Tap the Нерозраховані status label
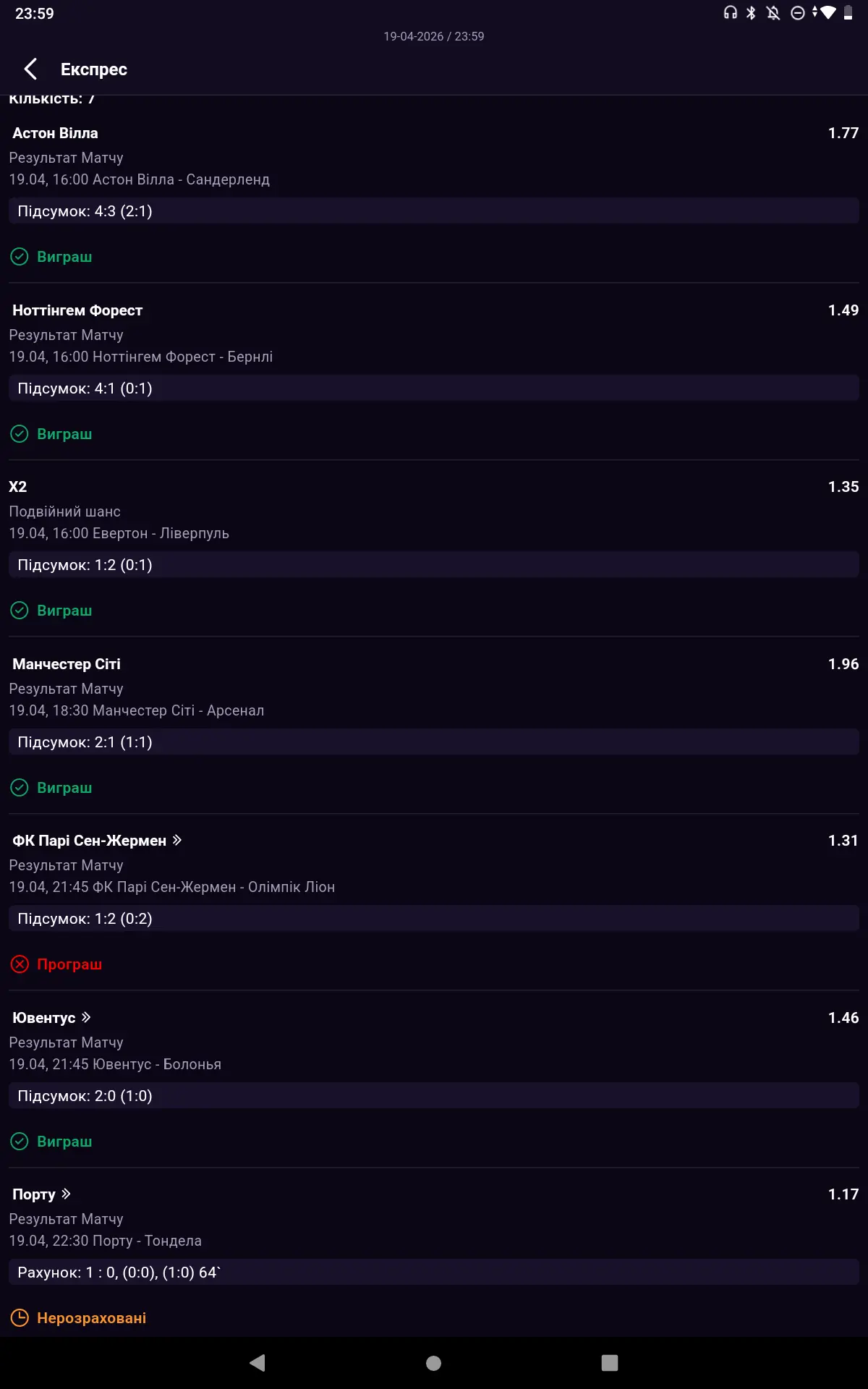Image resolution: width=868 pixels, height=1389 pixels. [91, 1318]
